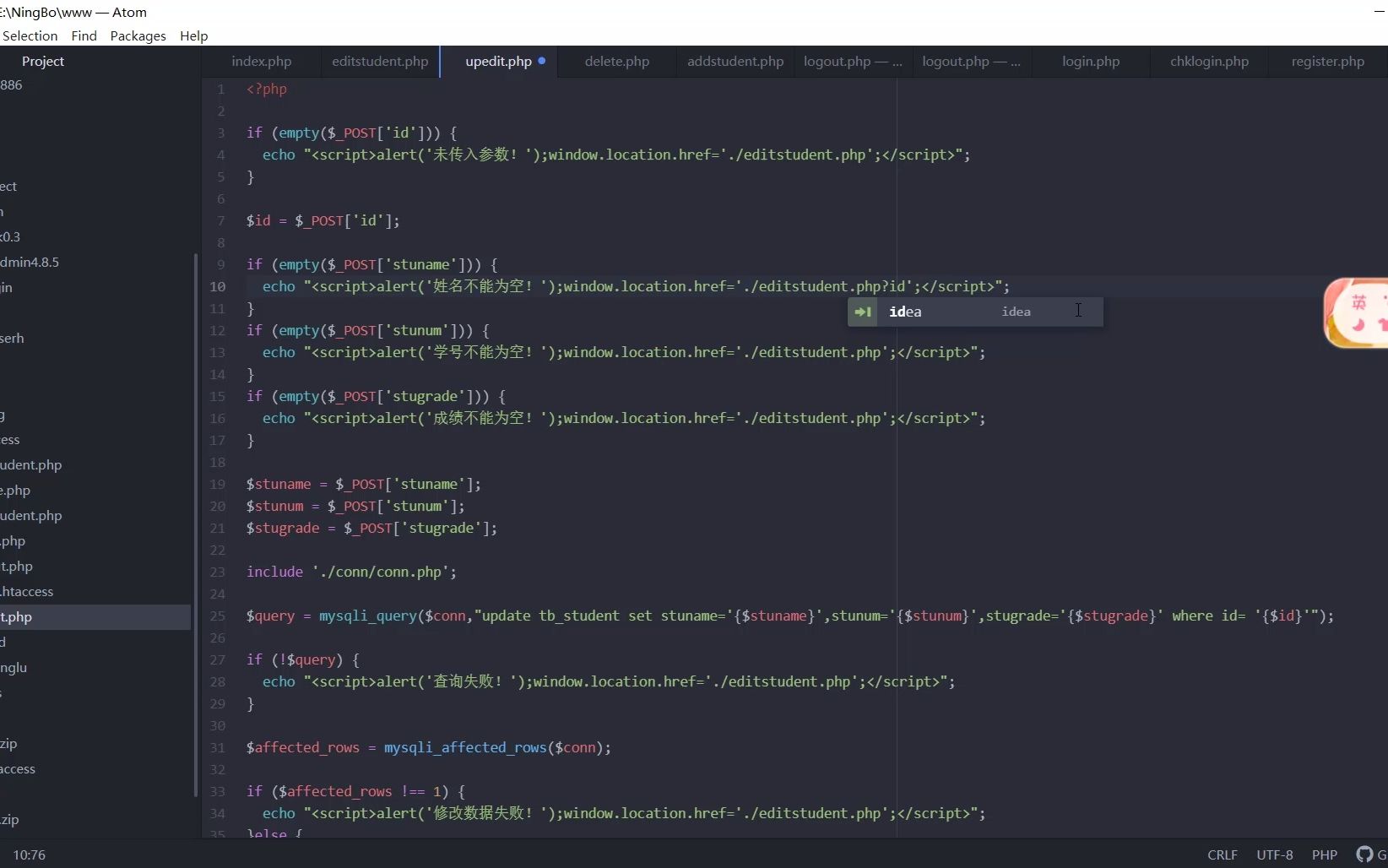Expand the phpmyadmin4.8.5 folder in project tree
Viewport: 1388px width, 868px height.
(30, 262)
